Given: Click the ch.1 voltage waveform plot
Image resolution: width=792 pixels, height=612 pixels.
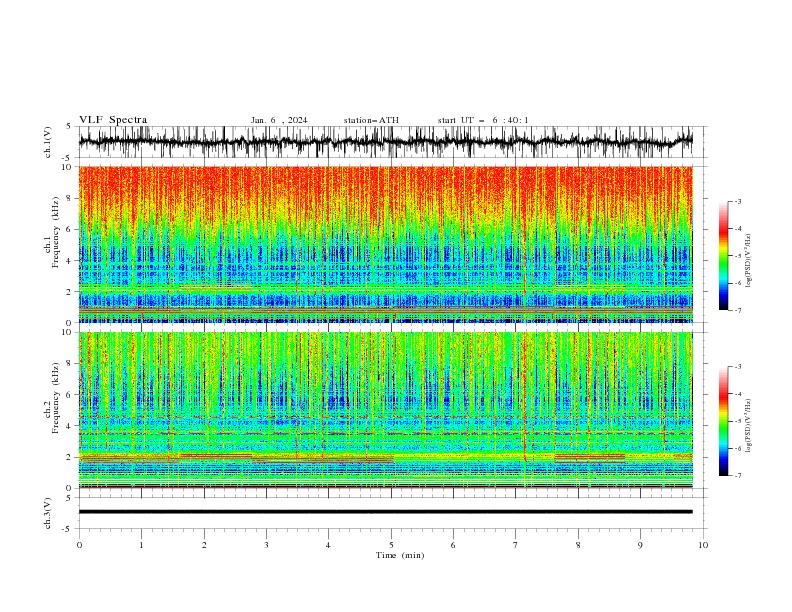Looking at the screenshot, I should [386, 142].
